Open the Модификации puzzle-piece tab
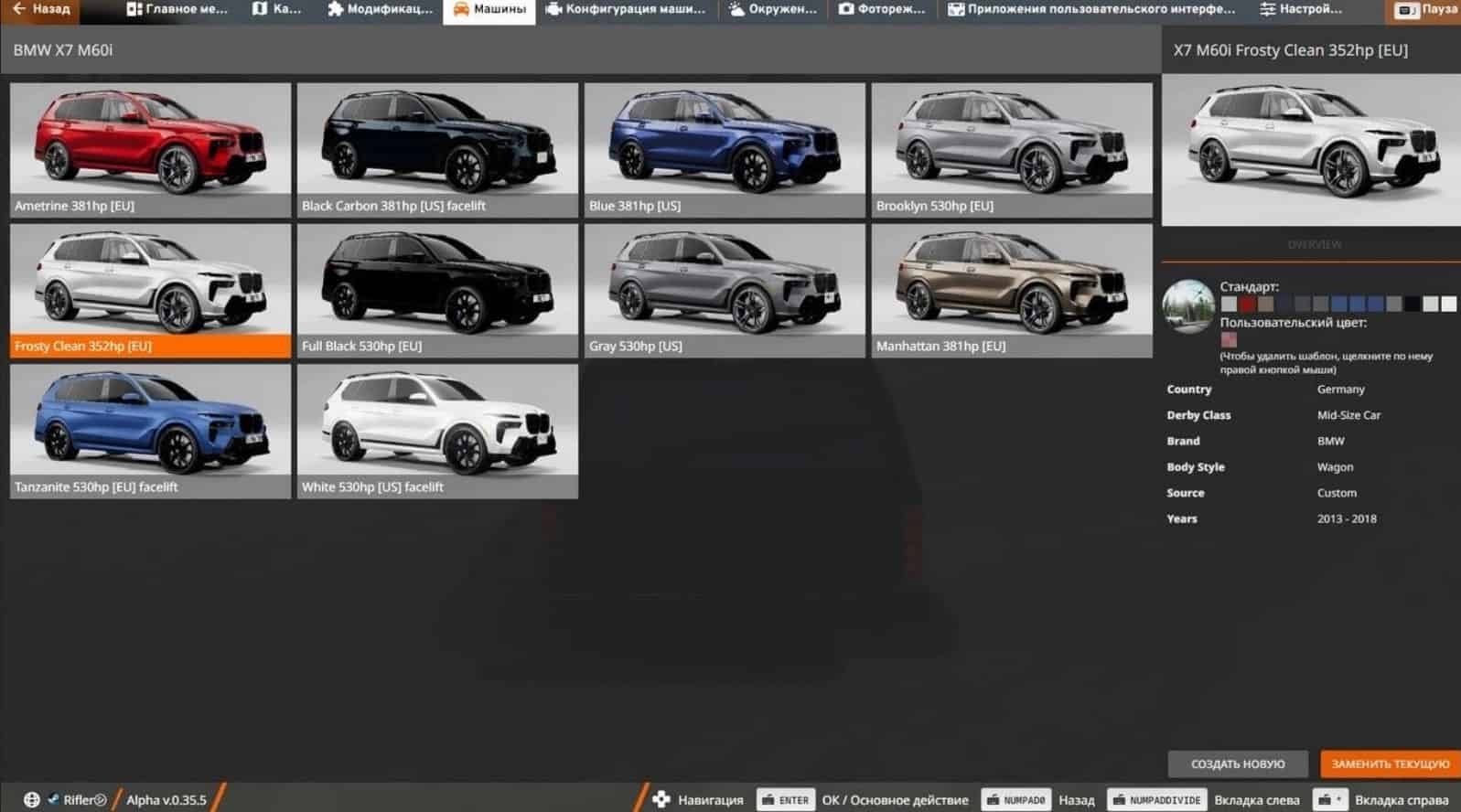Screen dimensions: 1461x812 coord(379,9)
